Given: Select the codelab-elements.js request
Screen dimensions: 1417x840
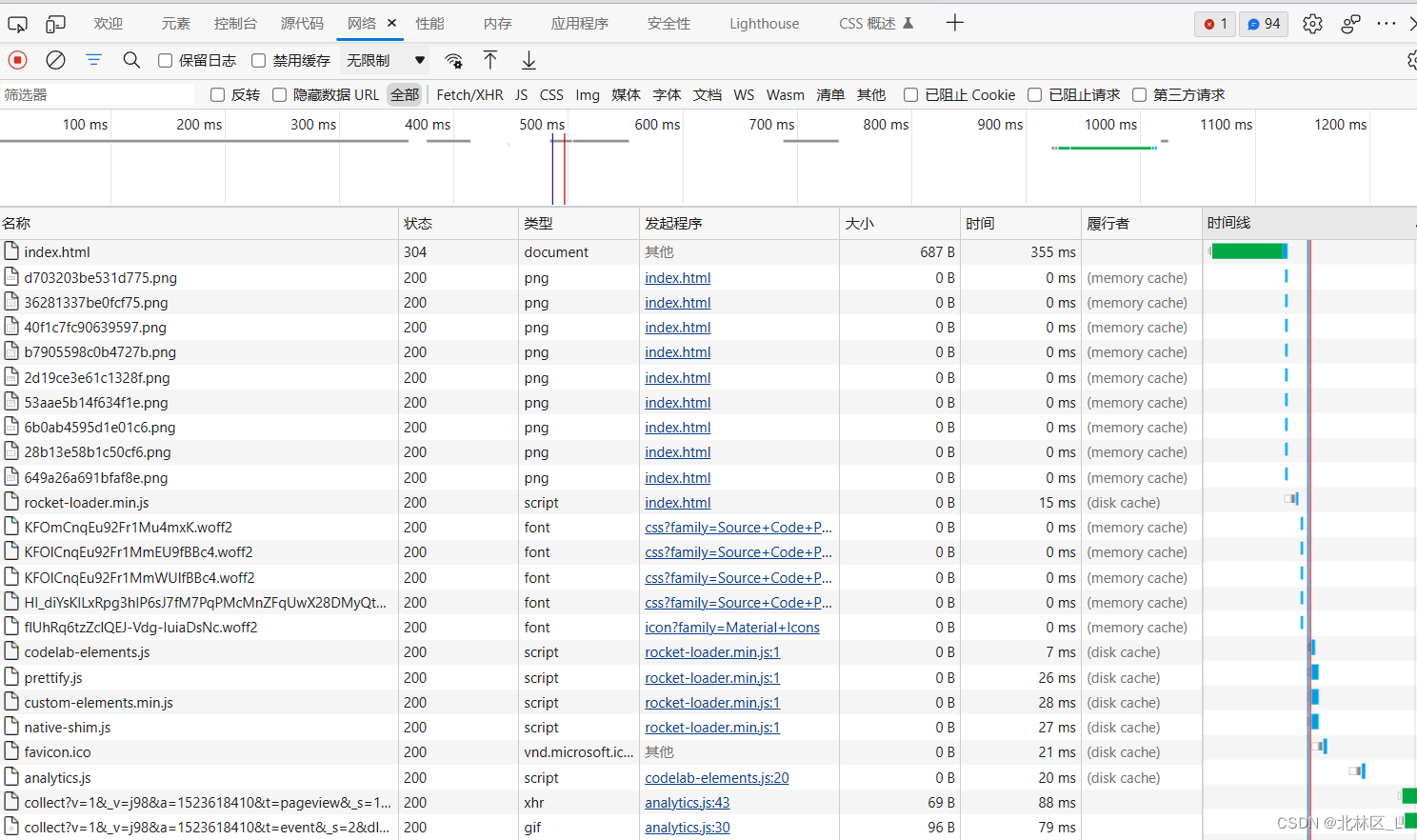Looking at the screenshot, I should [601, 652].
